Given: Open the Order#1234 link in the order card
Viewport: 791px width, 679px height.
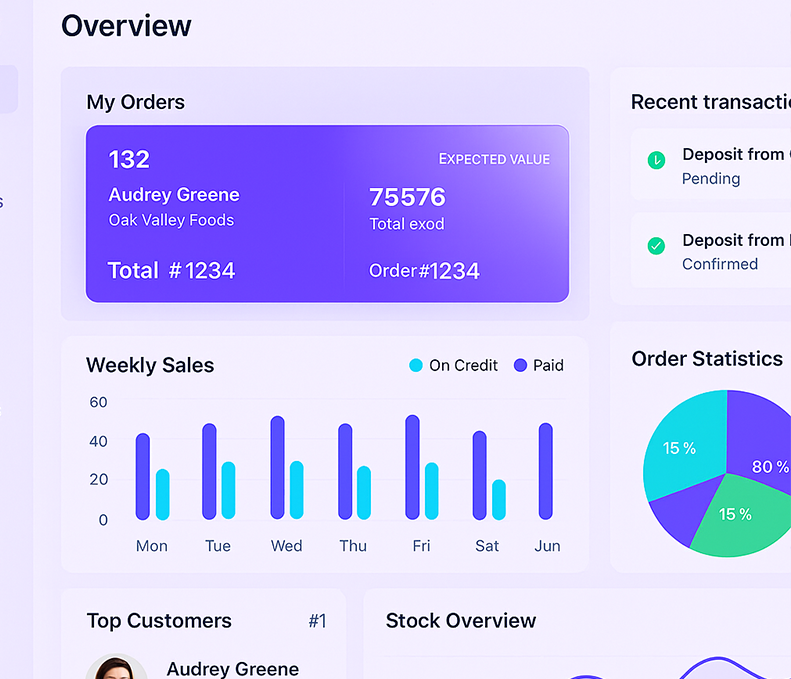Looking at the screenshot, I should click(x=424, y=271).
